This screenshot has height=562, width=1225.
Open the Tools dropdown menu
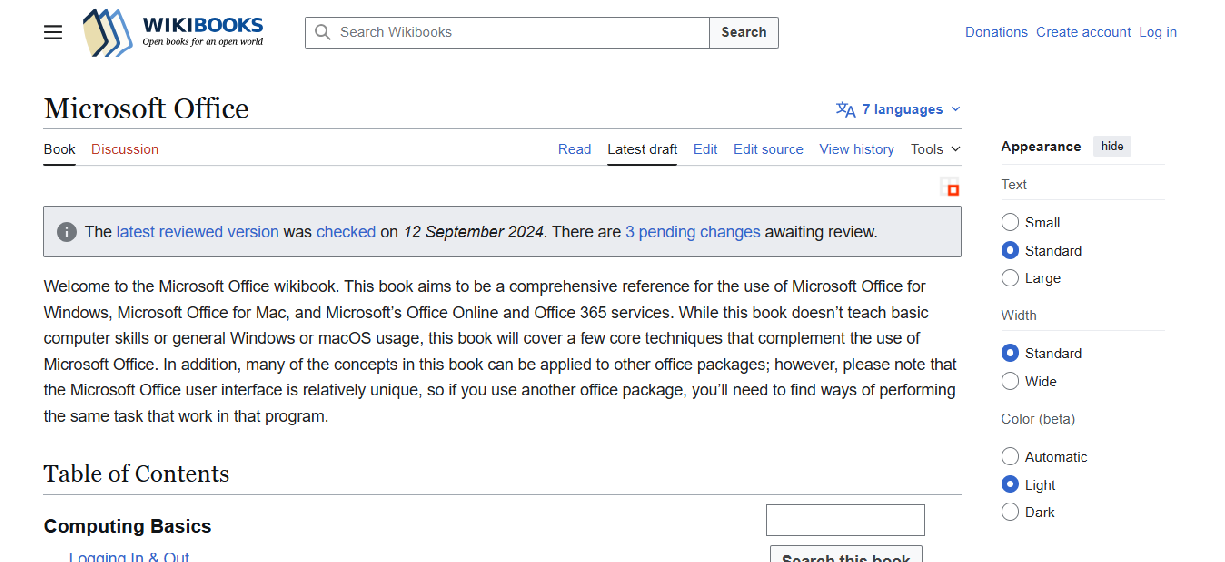click(x=935, y=149)
